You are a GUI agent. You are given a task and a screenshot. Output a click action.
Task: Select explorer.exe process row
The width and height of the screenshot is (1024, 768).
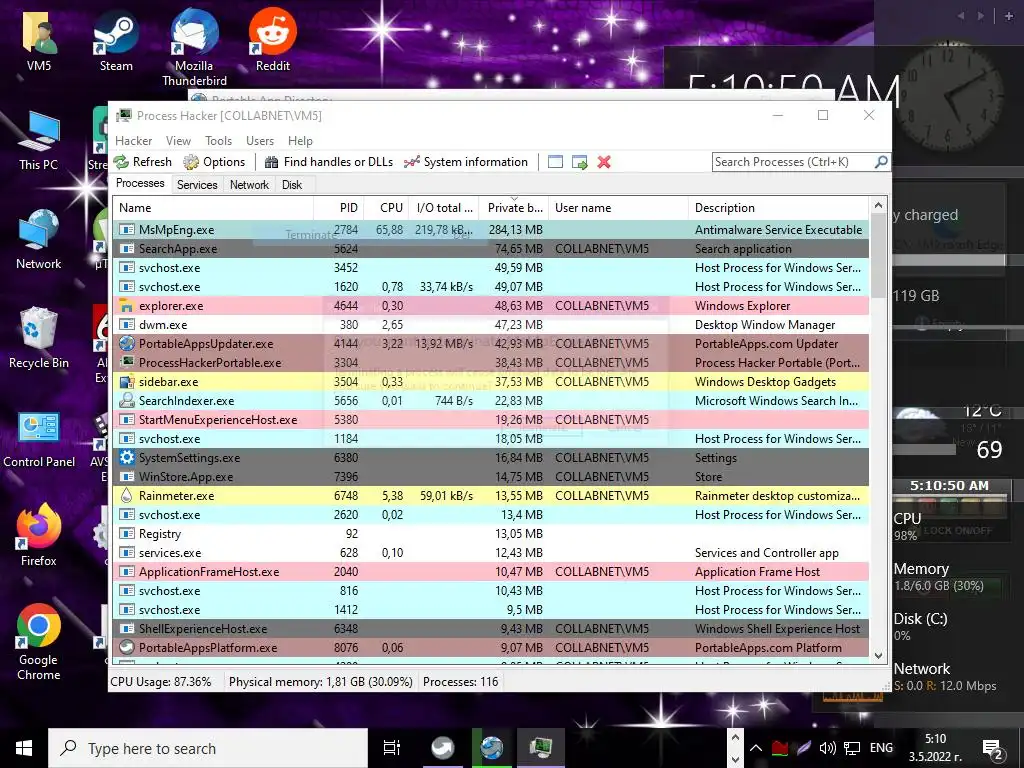click(491, 306)
